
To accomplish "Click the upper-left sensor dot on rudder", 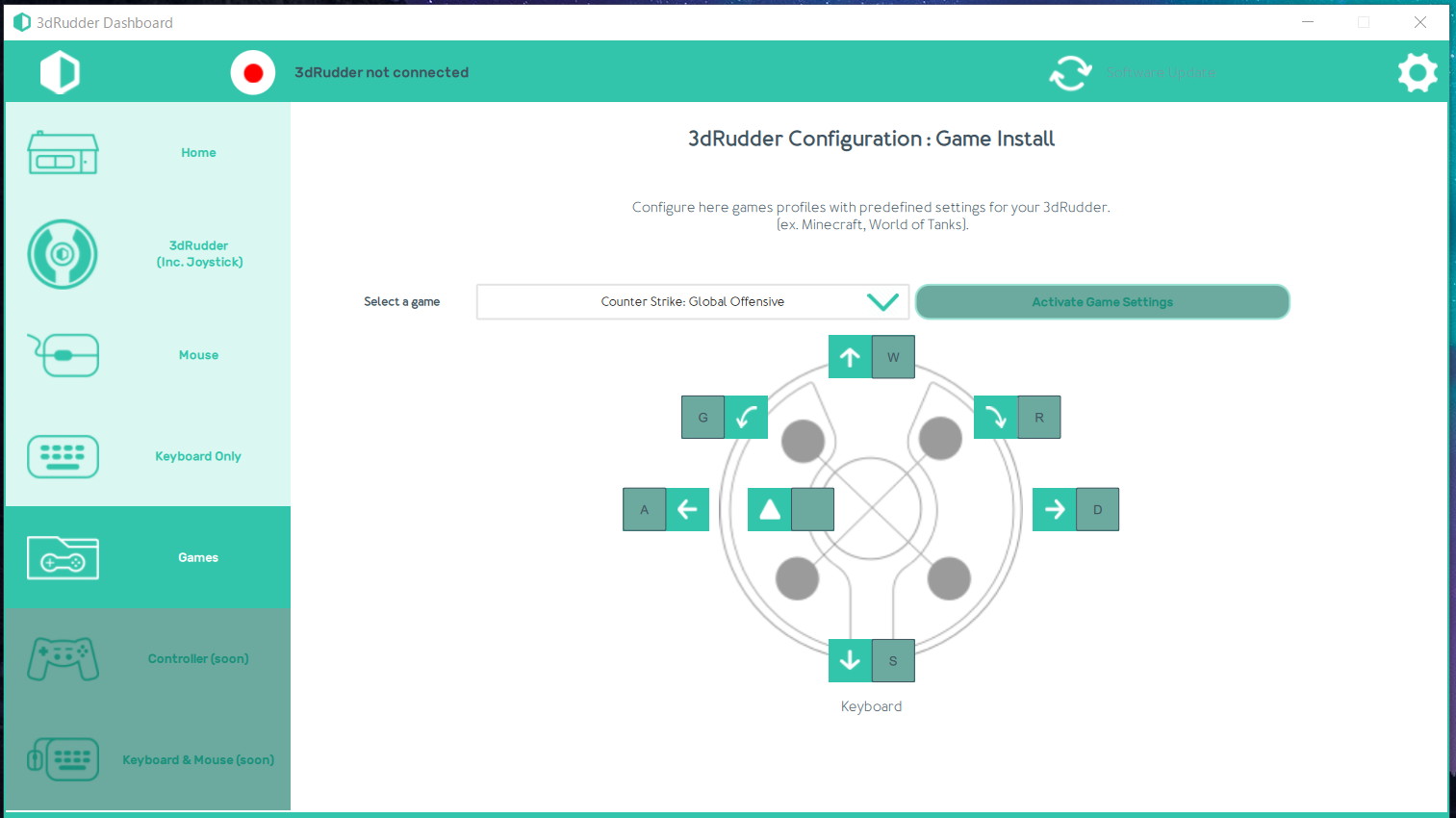I will click(x=803, y=441).
